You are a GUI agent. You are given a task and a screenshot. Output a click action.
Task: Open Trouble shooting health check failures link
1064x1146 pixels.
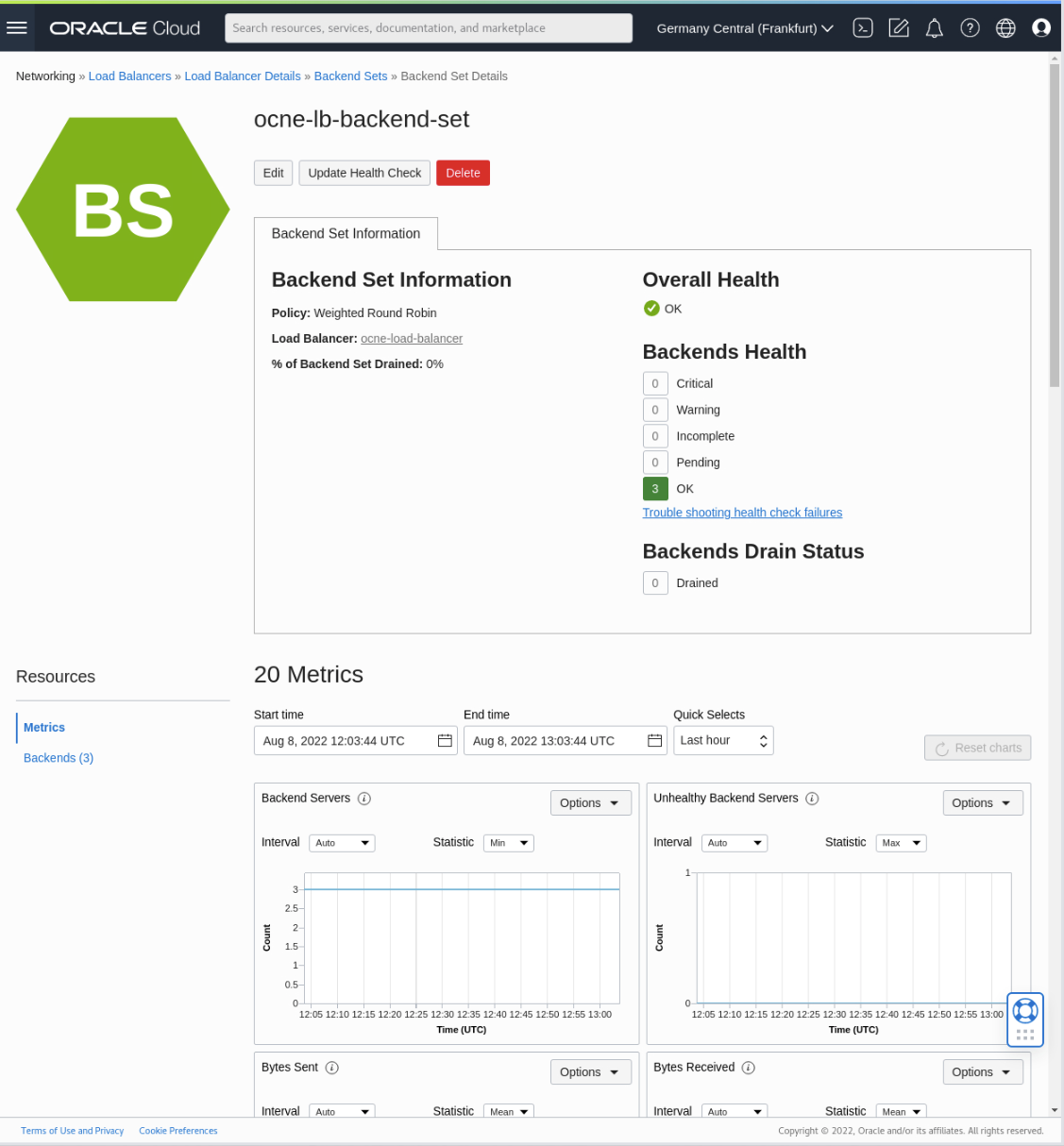[x=742, y=513]
